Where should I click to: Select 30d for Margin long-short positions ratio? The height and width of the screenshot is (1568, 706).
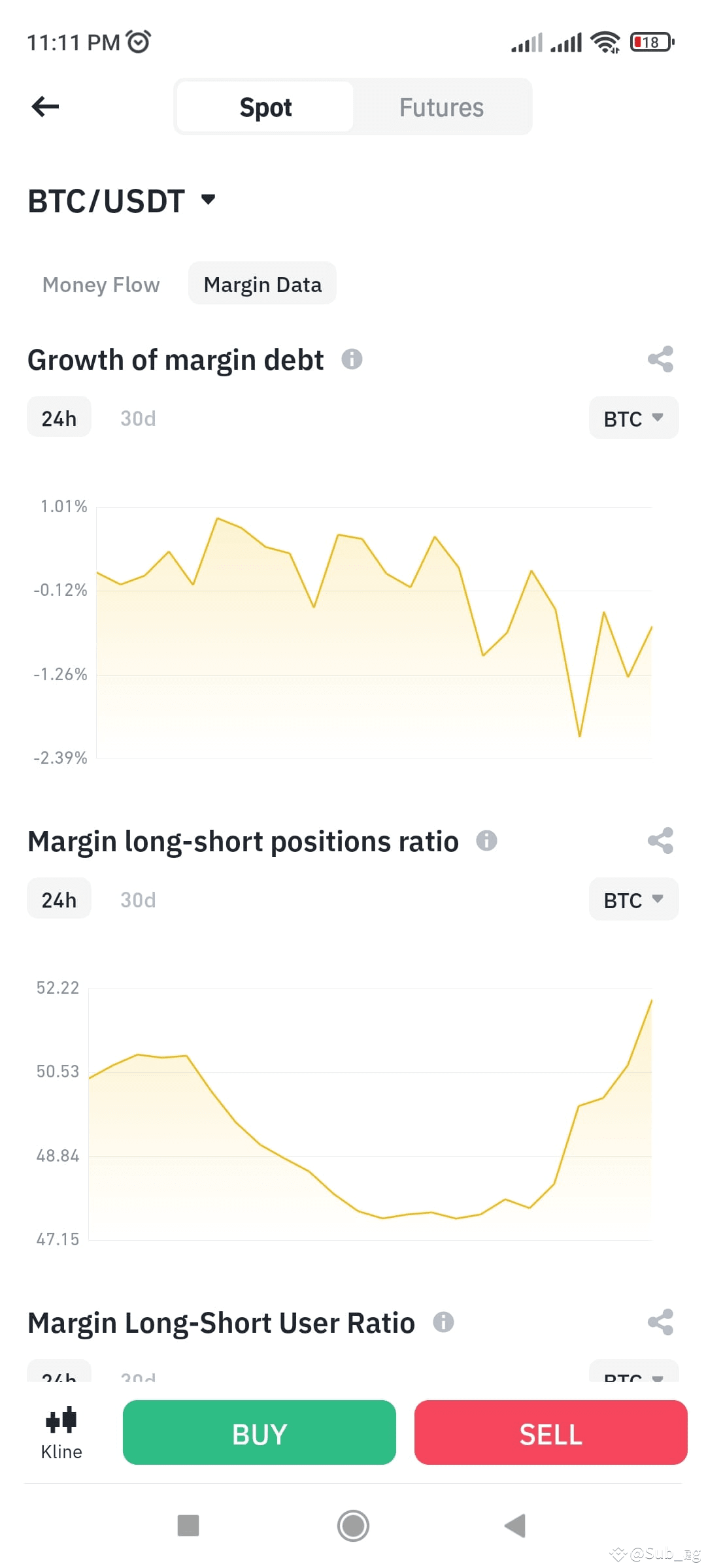[x=137, y=900]
